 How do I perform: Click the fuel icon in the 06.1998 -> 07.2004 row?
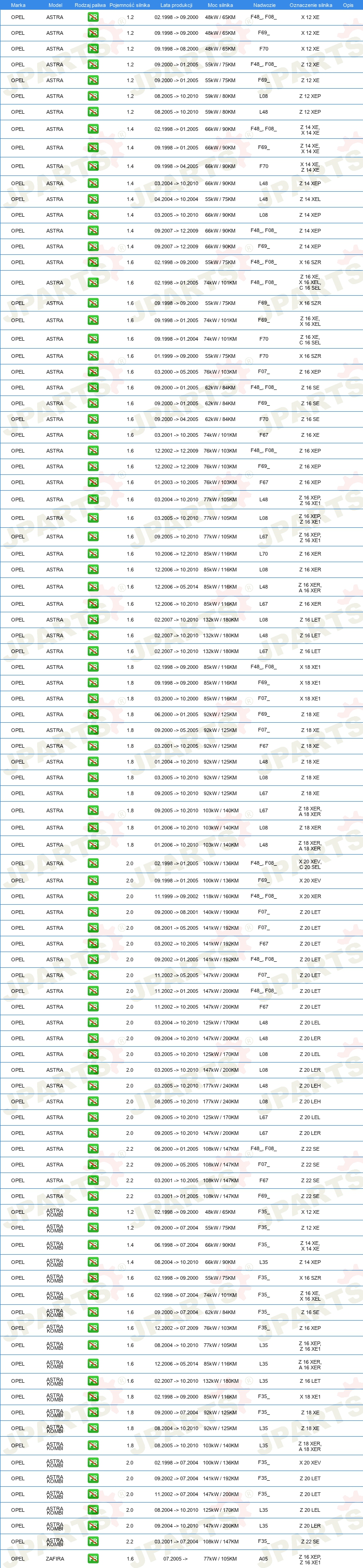click(93, 1245)
